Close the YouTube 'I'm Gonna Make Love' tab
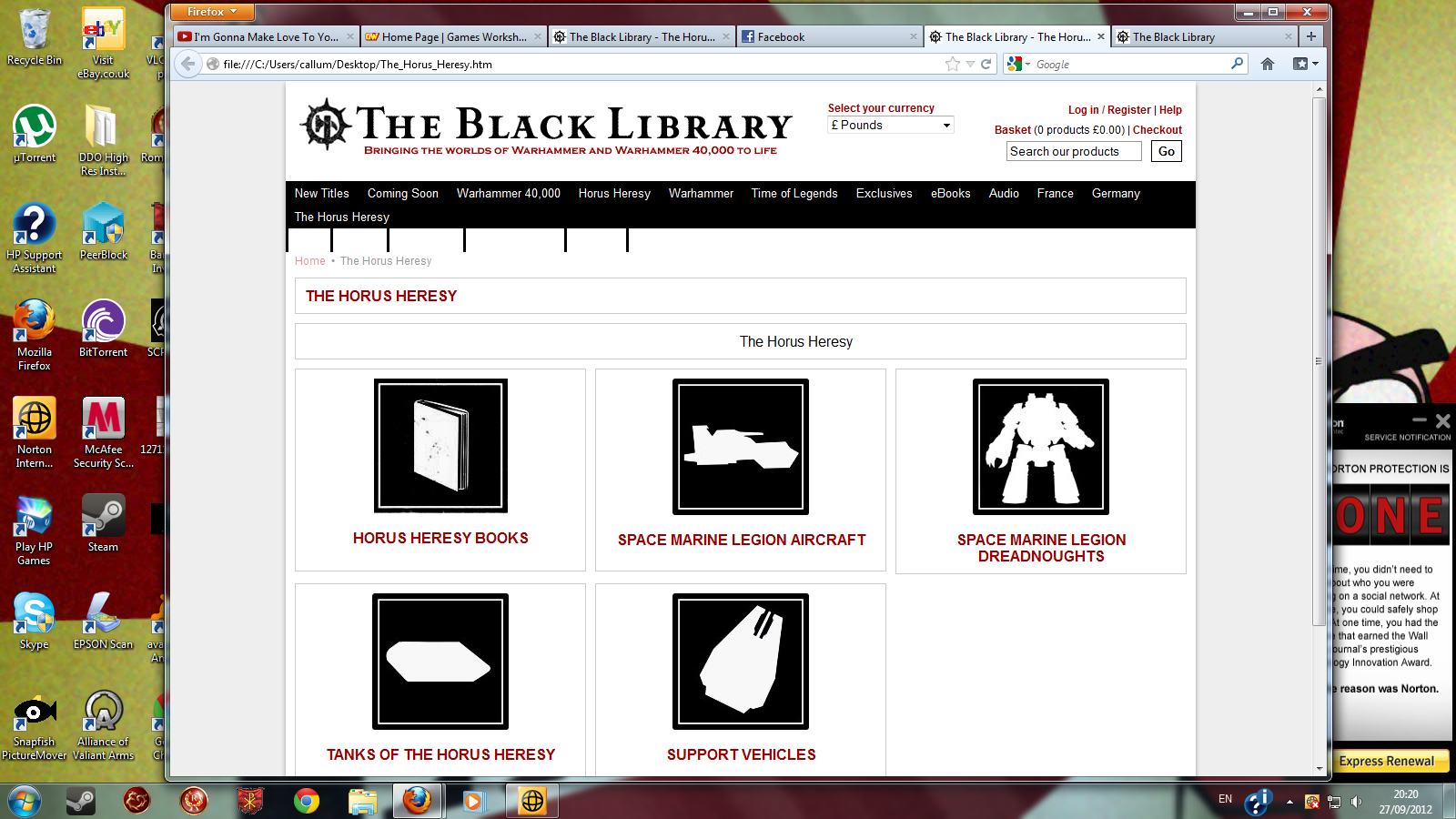The height and width of the screenshot is (819, 1456). pos(350,36)
